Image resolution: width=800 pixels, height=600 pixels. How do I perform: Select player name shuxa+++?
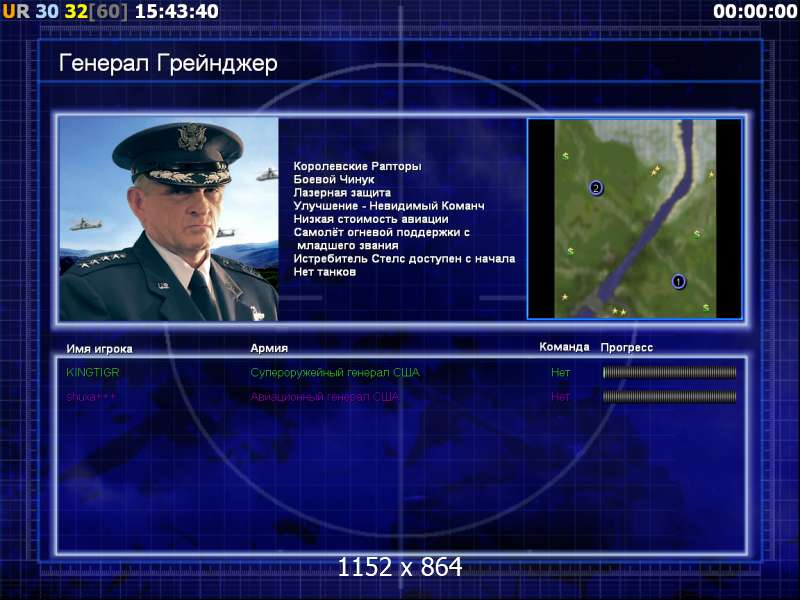91,396
